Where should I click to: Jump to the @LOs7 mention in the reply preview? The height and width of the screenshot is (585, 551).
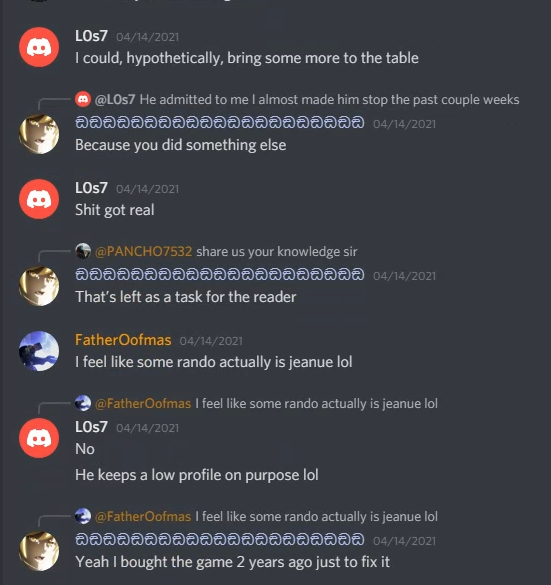(115, 100)
